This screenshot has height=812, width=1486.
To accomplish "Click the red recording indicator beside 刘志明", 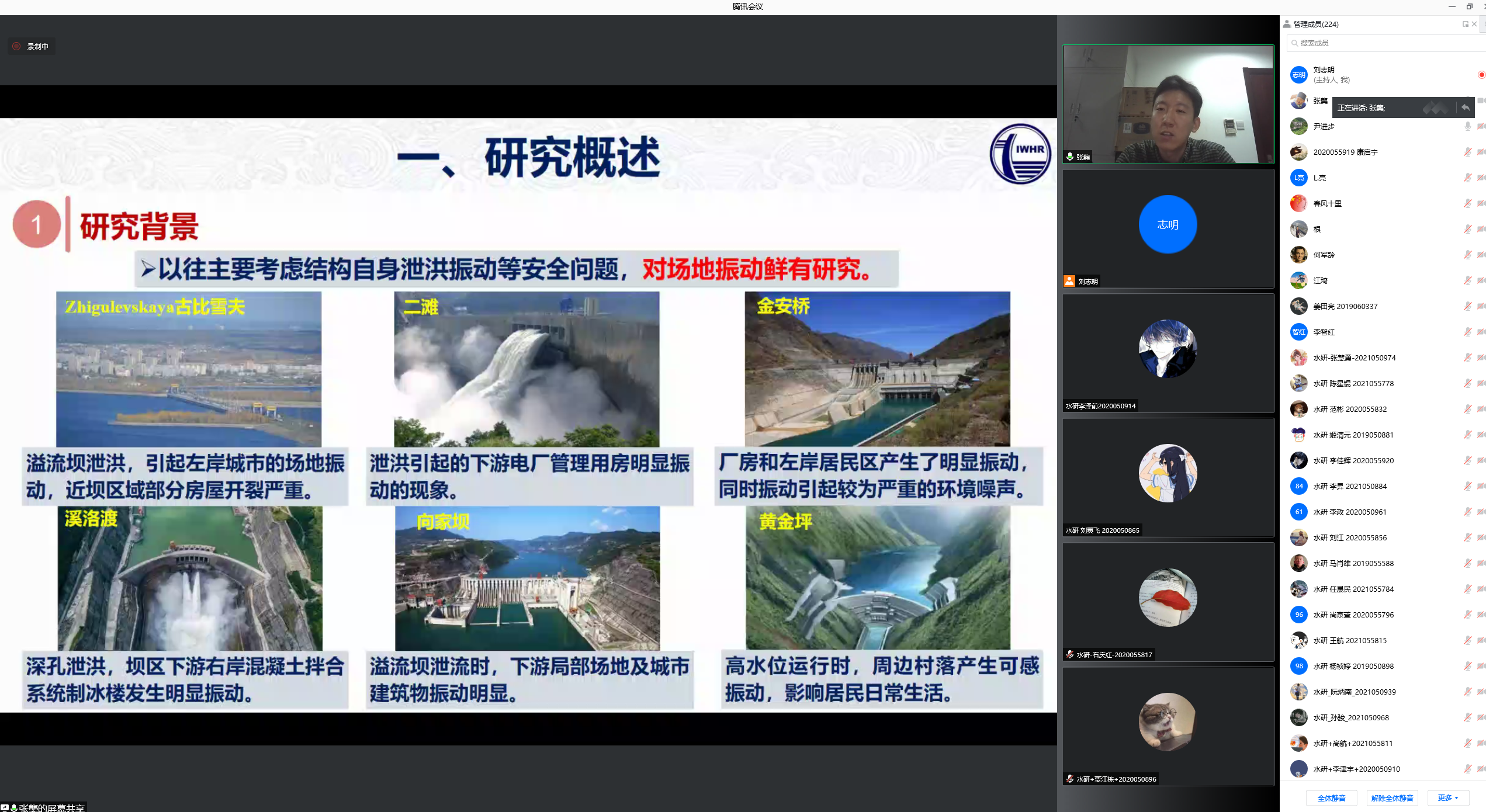I will click(x=1481, y=75).
